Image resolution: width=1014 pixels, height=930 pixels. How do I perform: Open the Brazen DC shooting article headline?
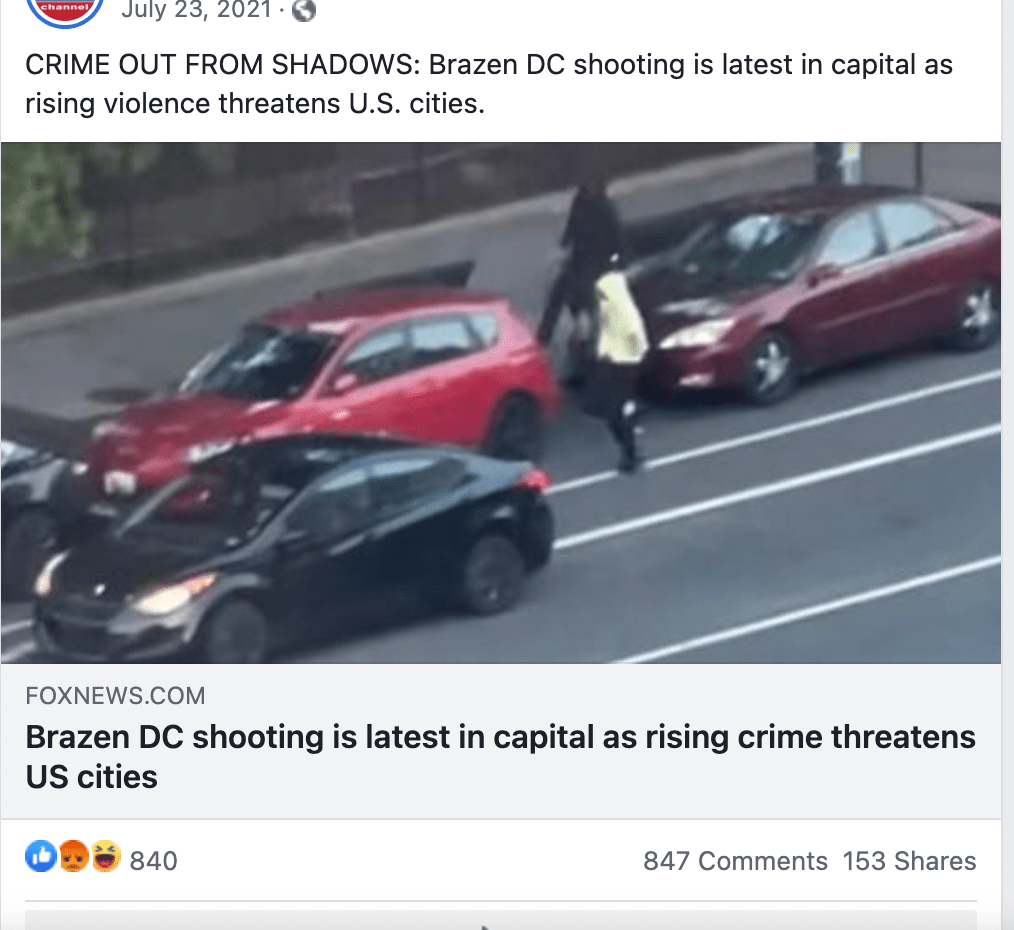point(501,756)
